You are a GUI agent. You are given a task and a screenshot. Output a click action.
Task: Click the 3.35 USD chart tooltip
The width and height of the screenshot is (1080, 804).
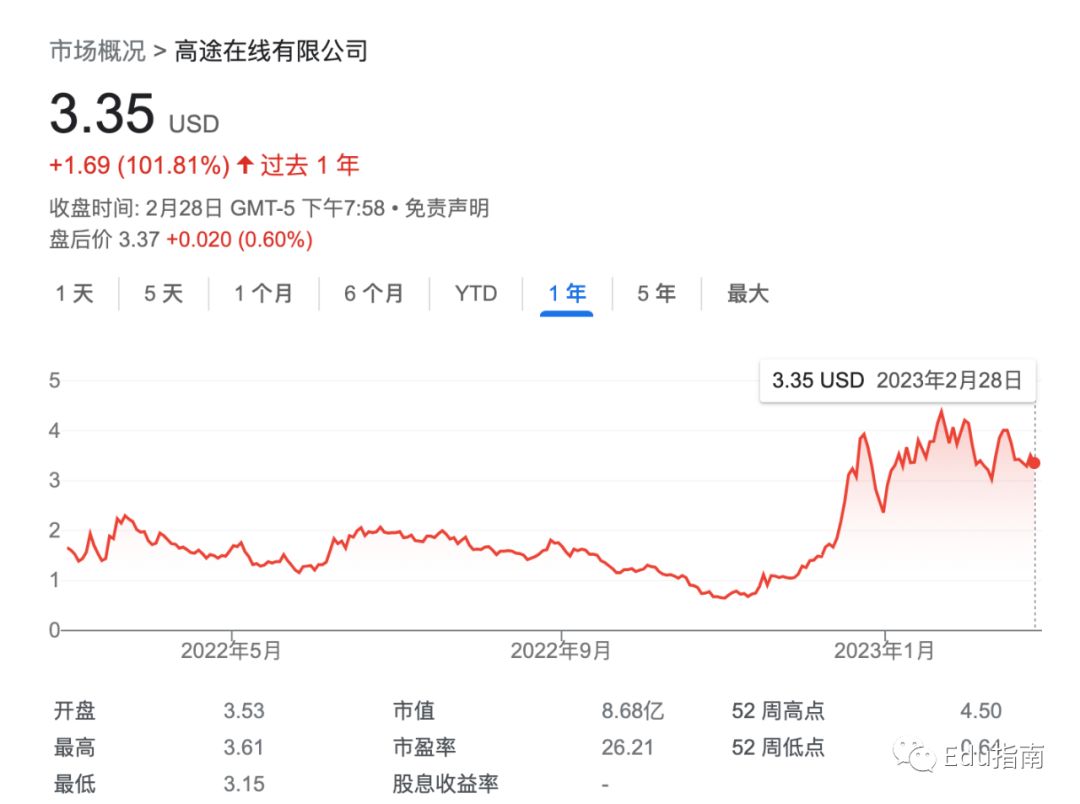(x=897, y=380)
